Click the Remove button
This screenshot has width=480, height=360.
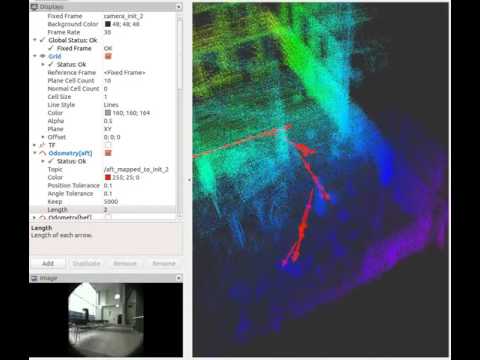[x=125, y=263]
